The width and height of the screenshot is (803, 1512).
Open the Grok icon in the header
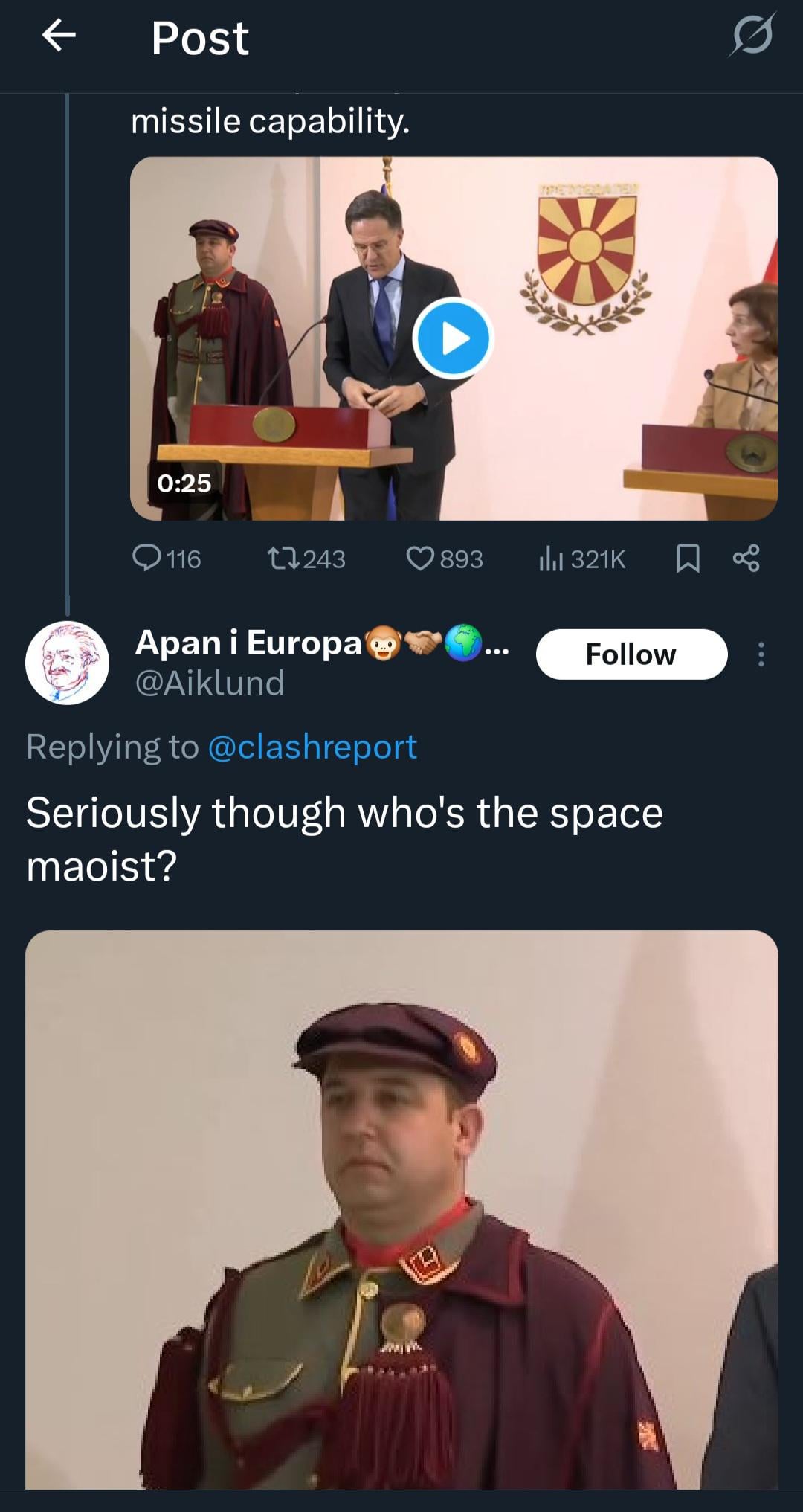[752, 36]
